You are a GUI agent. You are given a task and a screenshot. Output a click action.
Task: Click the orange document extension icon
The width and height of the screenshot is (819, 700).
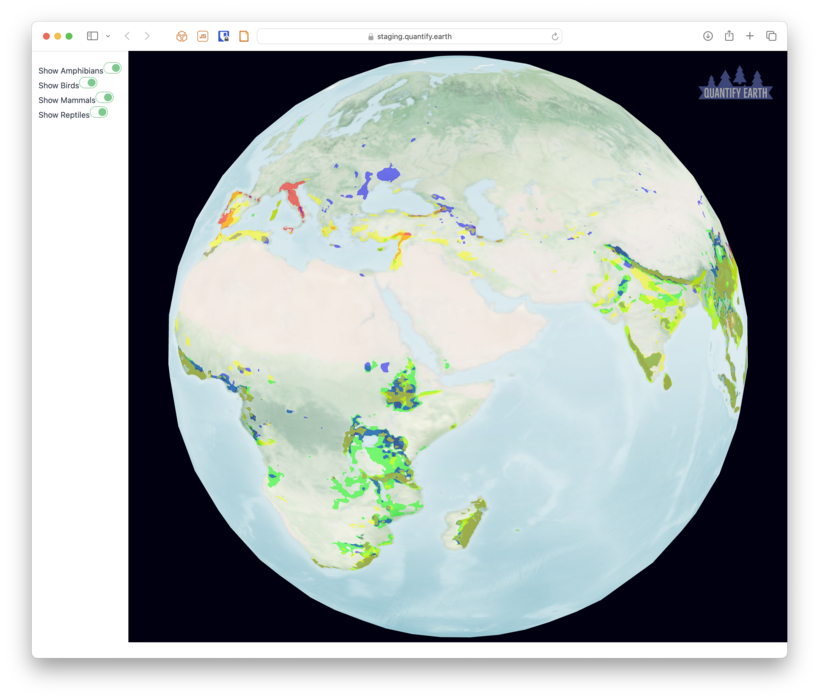click(244, 36)
